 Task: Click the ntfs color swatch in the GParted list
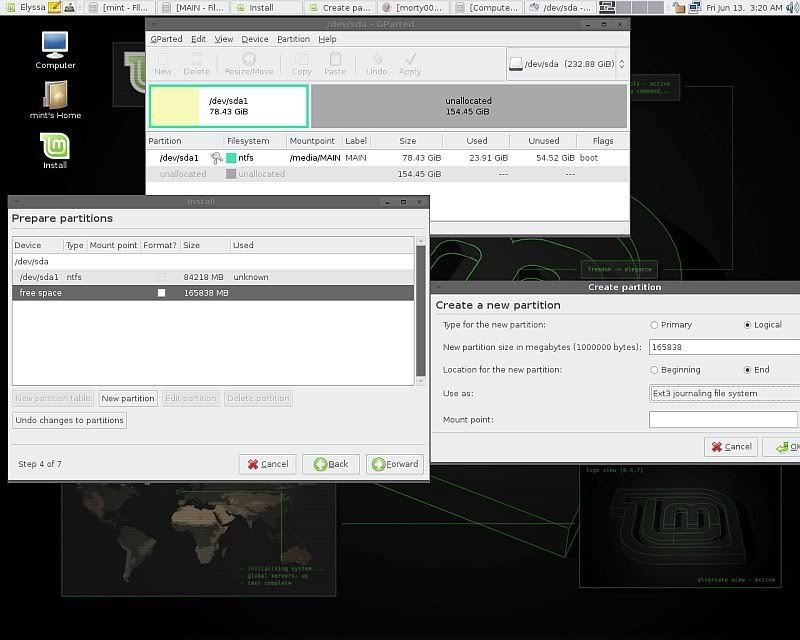(x=231, y=158)
